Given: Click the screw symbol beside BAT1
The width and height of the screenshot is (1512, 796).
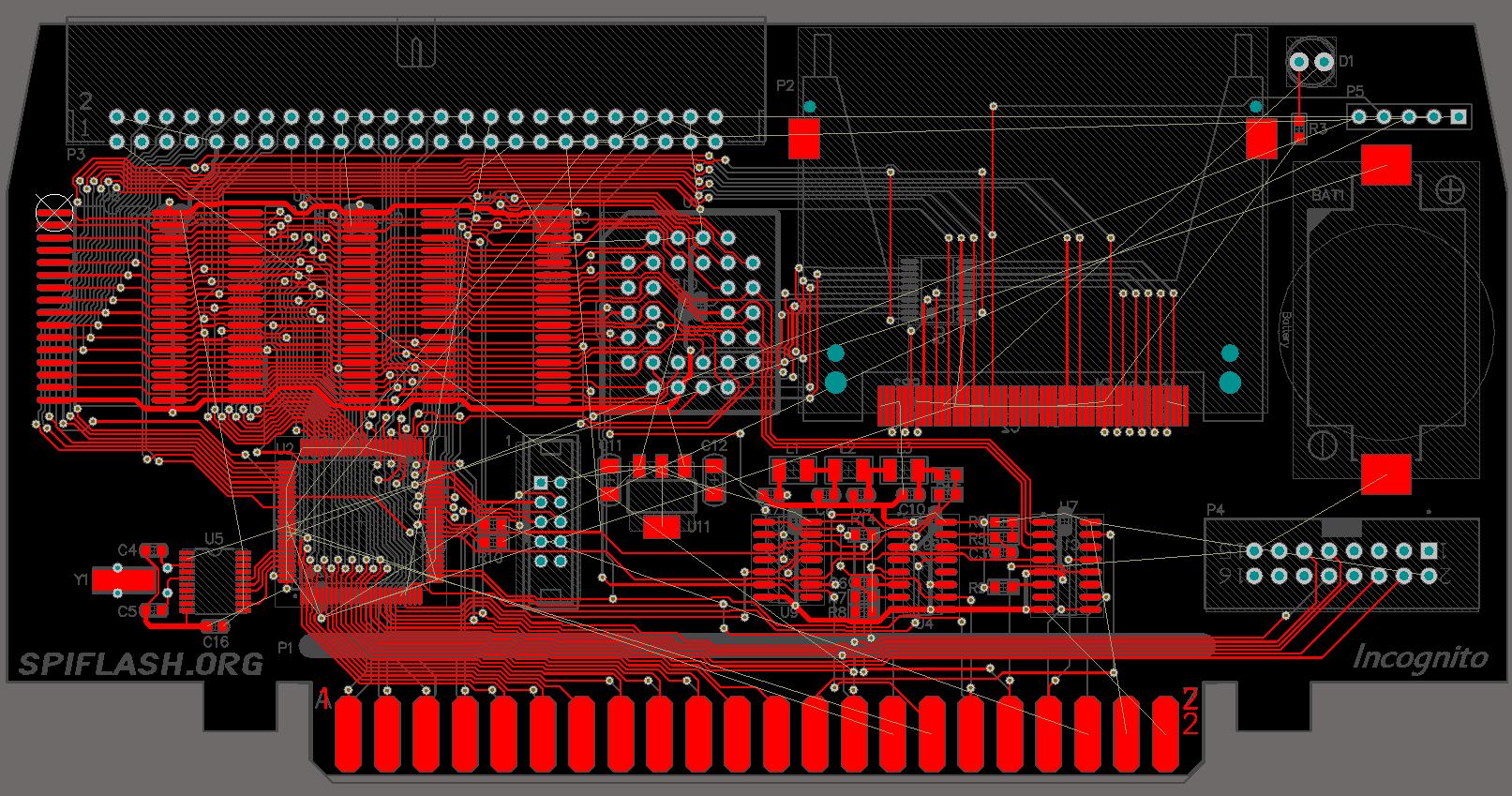Looking at the screenshot, I should click(x=1450, y=188).
